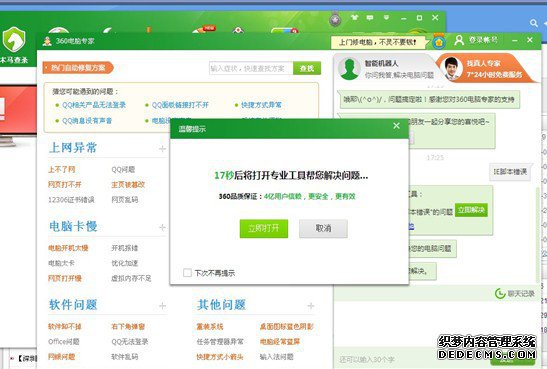Click the 立即打开 button in dialog
This screenshot has width=547, height=369.
(264, 228)
